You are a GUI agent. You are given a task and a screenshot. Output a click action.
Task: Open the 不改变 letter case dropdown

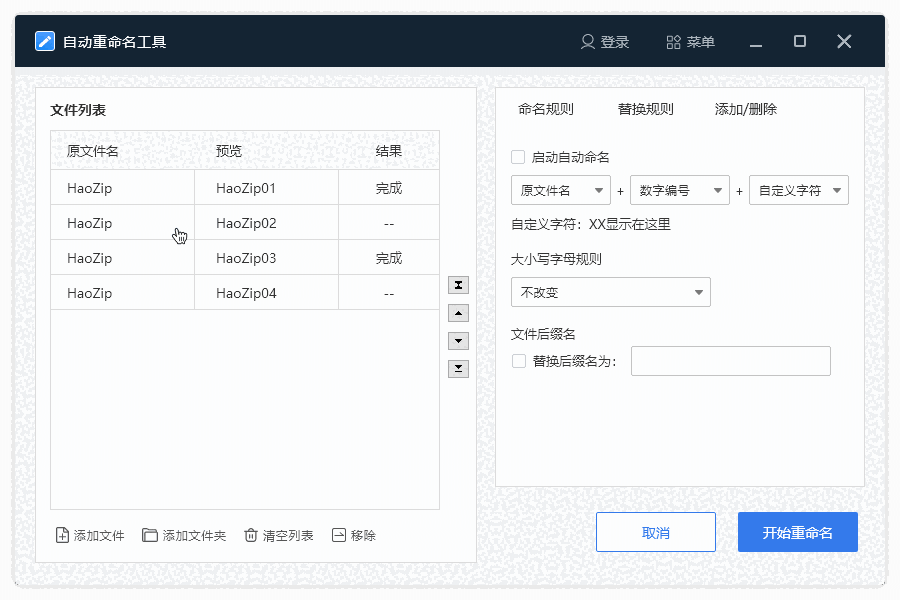pos(610,292)
